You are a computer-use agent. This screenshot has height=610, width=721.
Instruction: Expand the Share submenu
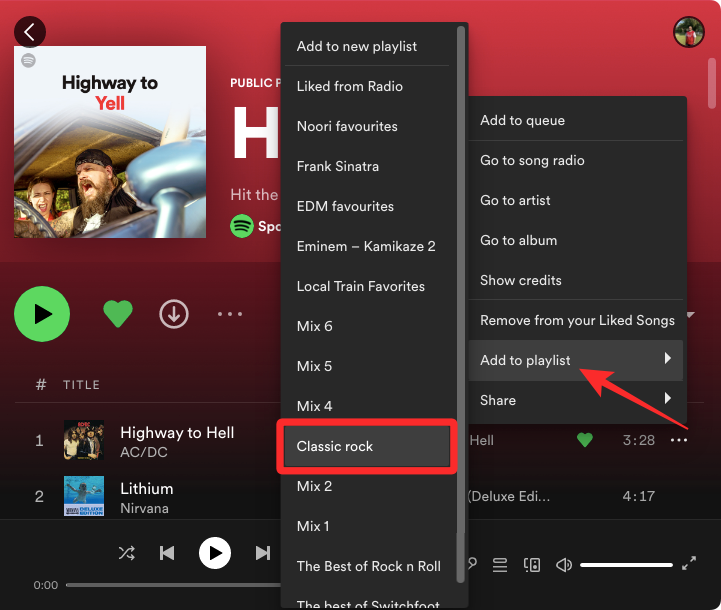click(575, 400)
